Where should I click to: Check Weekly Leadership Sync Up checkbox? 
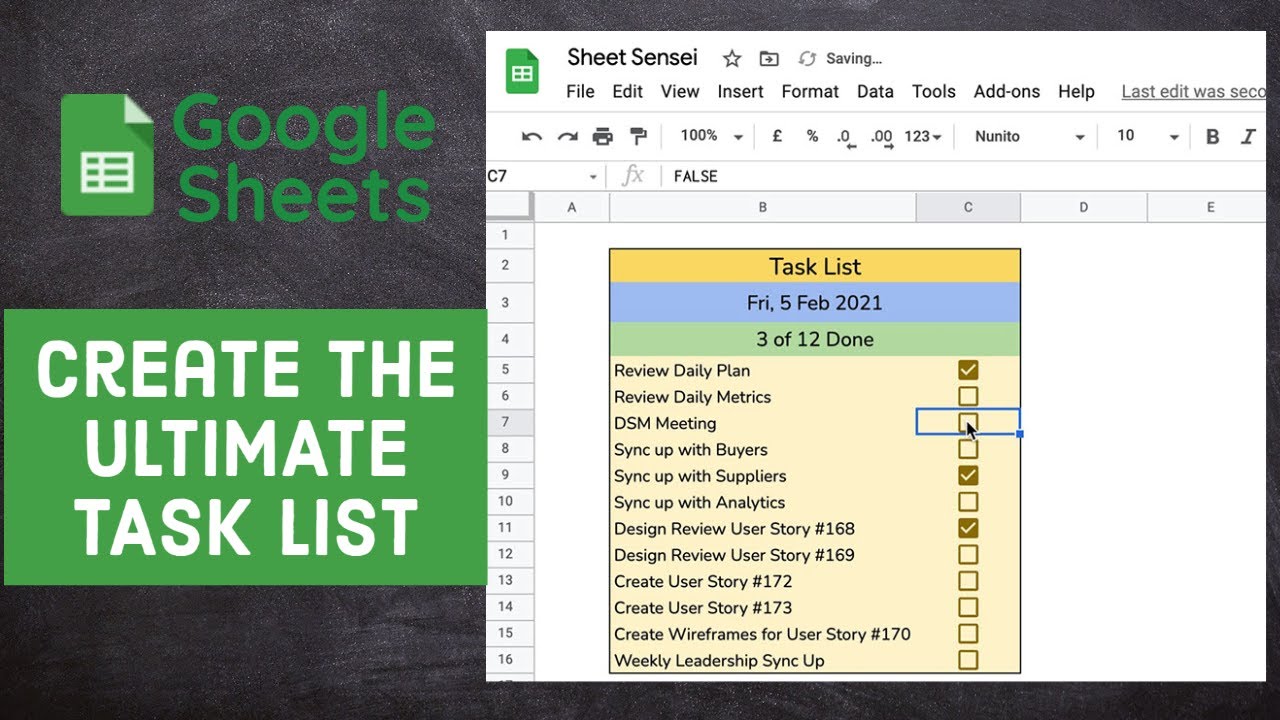tap(968, 660)
